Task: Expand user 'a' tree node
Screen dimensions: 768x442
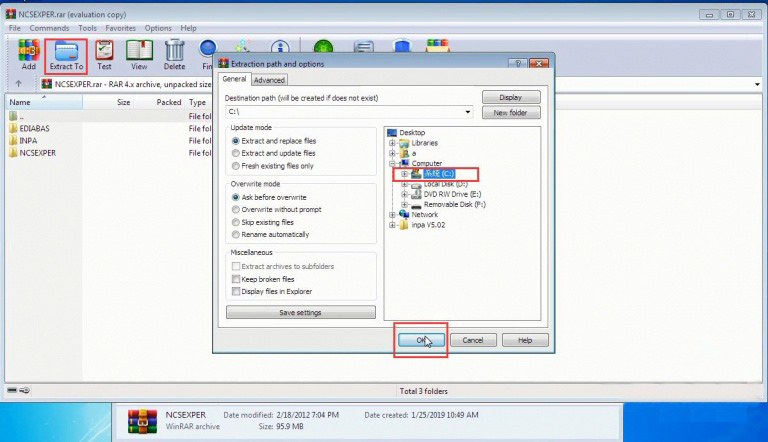Action: [392, 153]
